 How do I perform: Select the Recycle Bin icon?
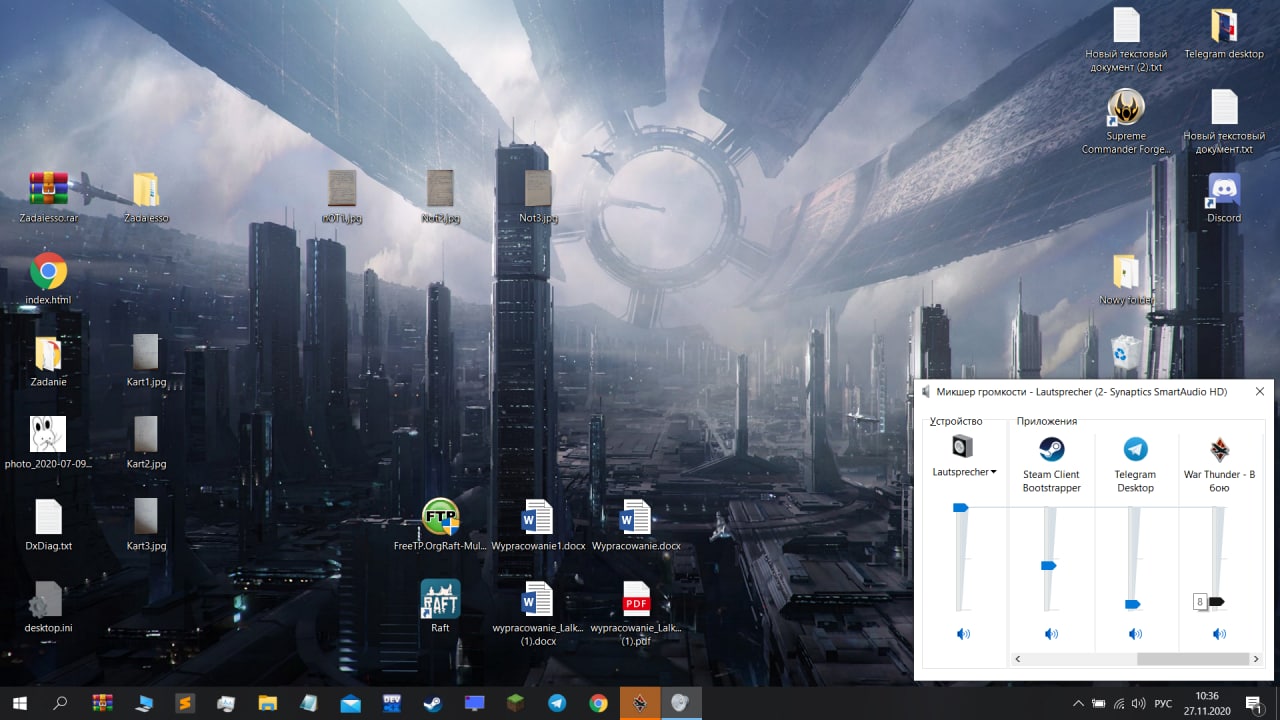tap(1126, 353)
